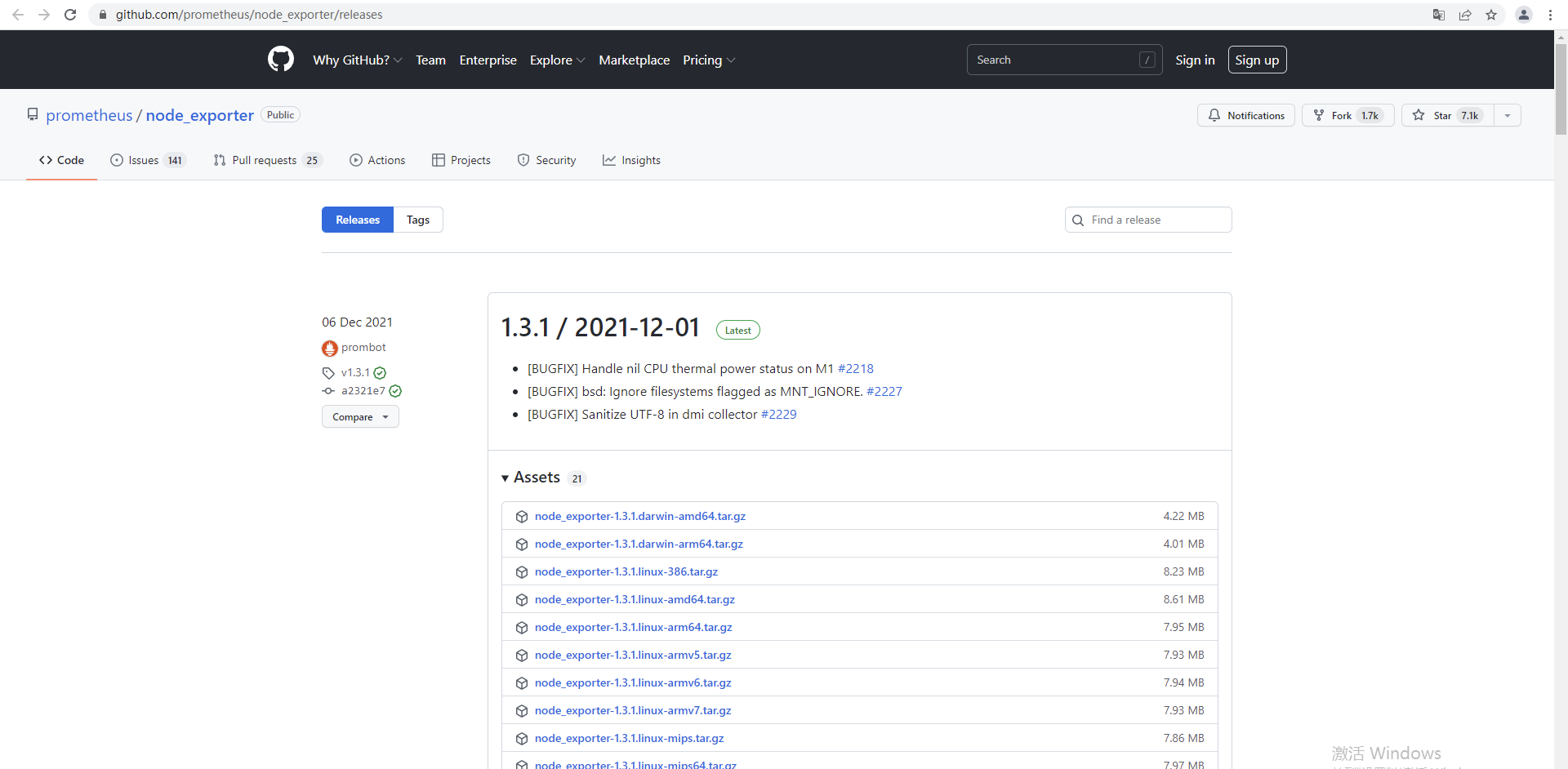
Task: Click the package icon for linux-mips asset
Action: click(522, 739)
